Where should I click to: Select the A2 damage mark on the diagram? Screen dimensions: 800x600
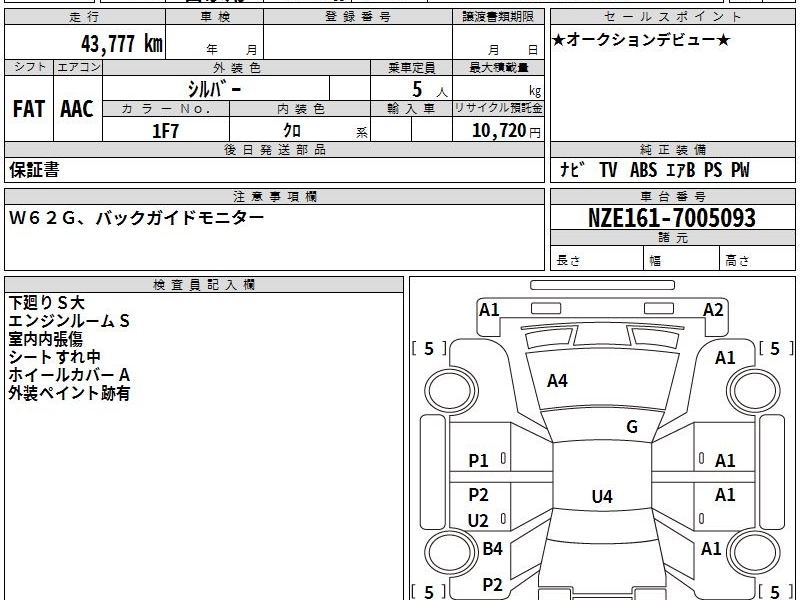point(713,310)
